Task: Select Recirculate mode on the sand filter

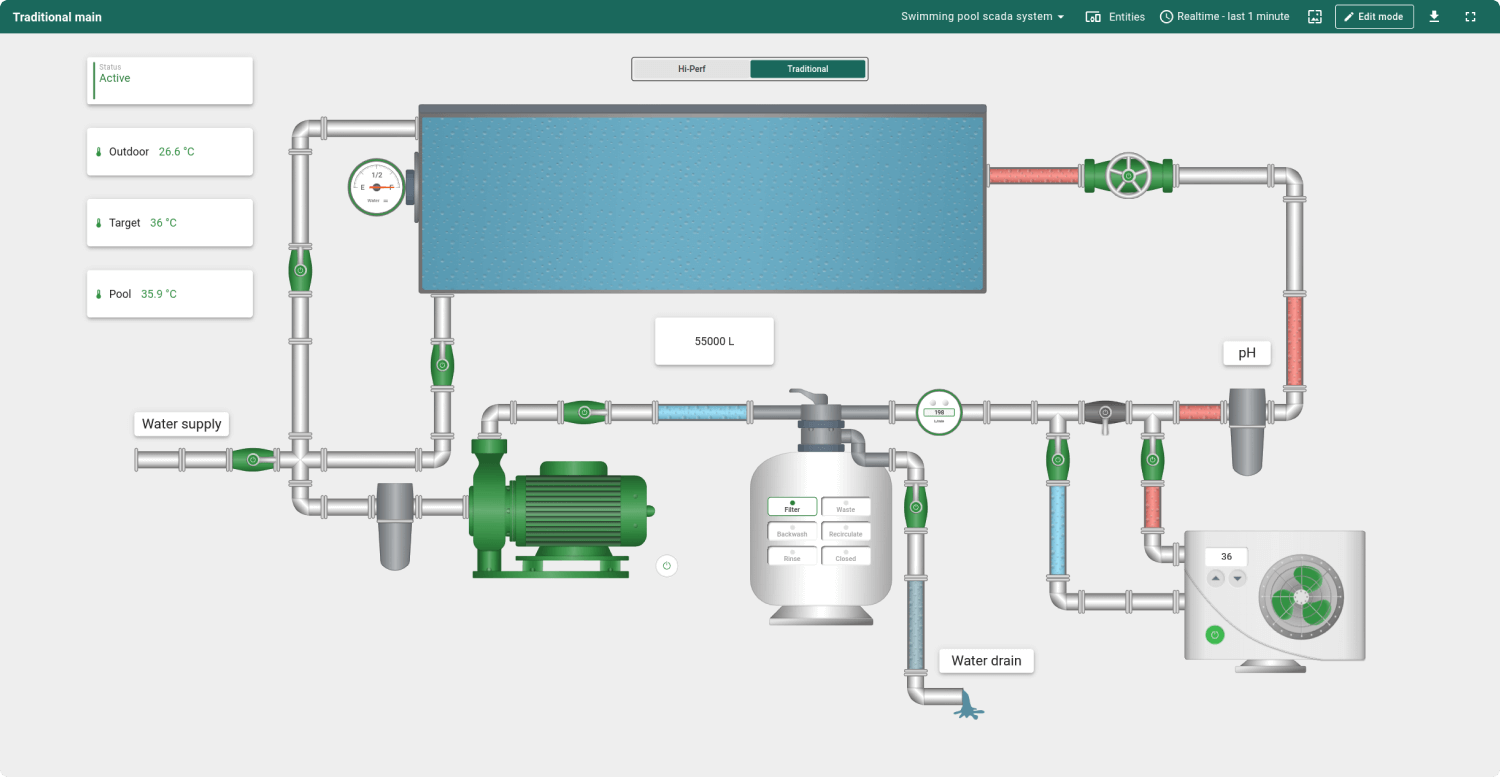Action: [846, 531]
